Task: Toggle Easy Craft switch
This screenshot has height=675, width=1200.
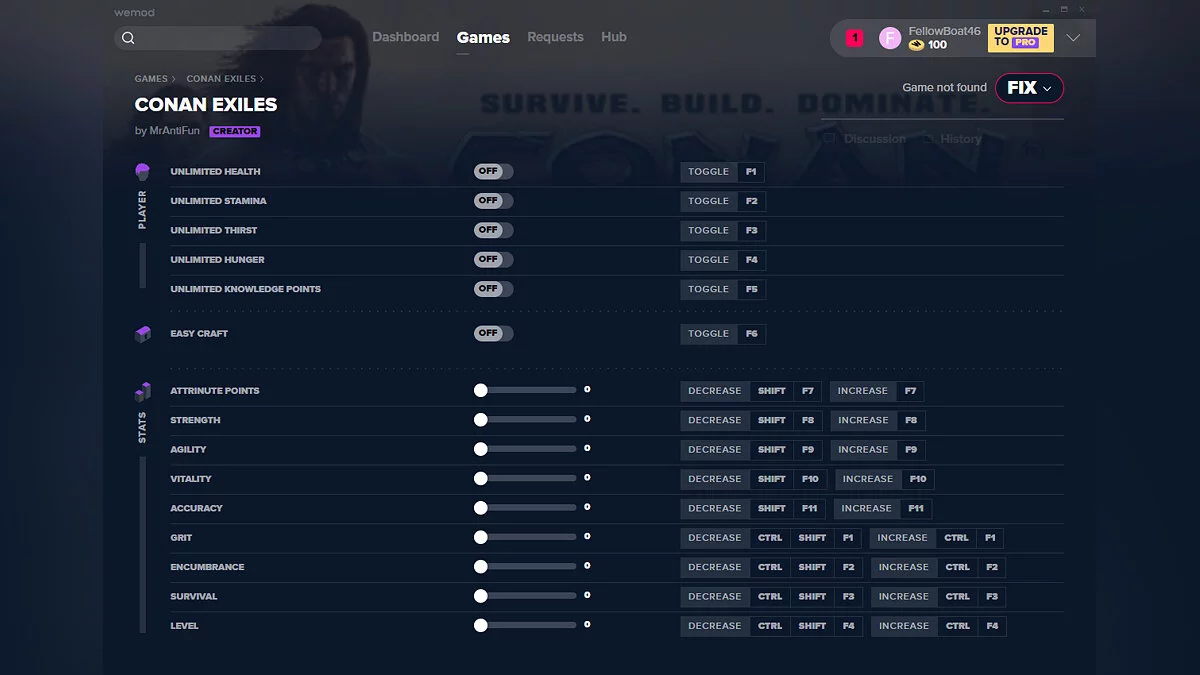Action: click(x=493, y=334)
